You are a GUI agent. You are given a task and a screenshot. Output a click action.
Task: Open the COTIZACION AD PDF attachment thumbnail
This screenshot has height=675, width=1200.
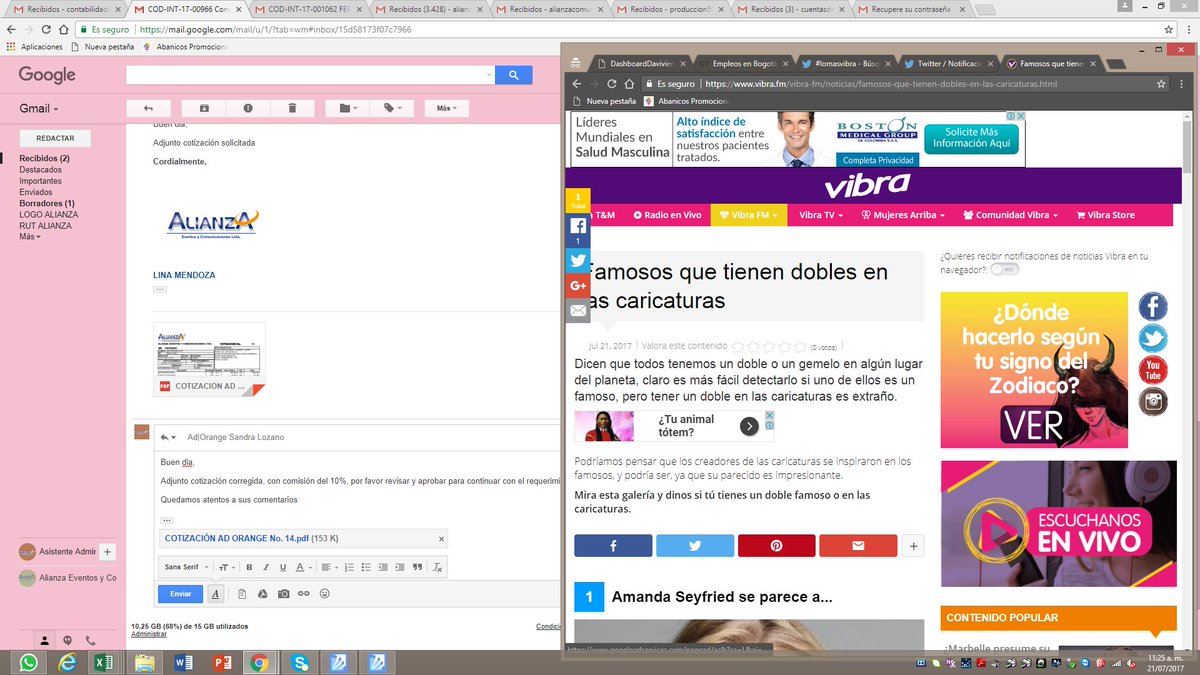[x=209, y=359]
